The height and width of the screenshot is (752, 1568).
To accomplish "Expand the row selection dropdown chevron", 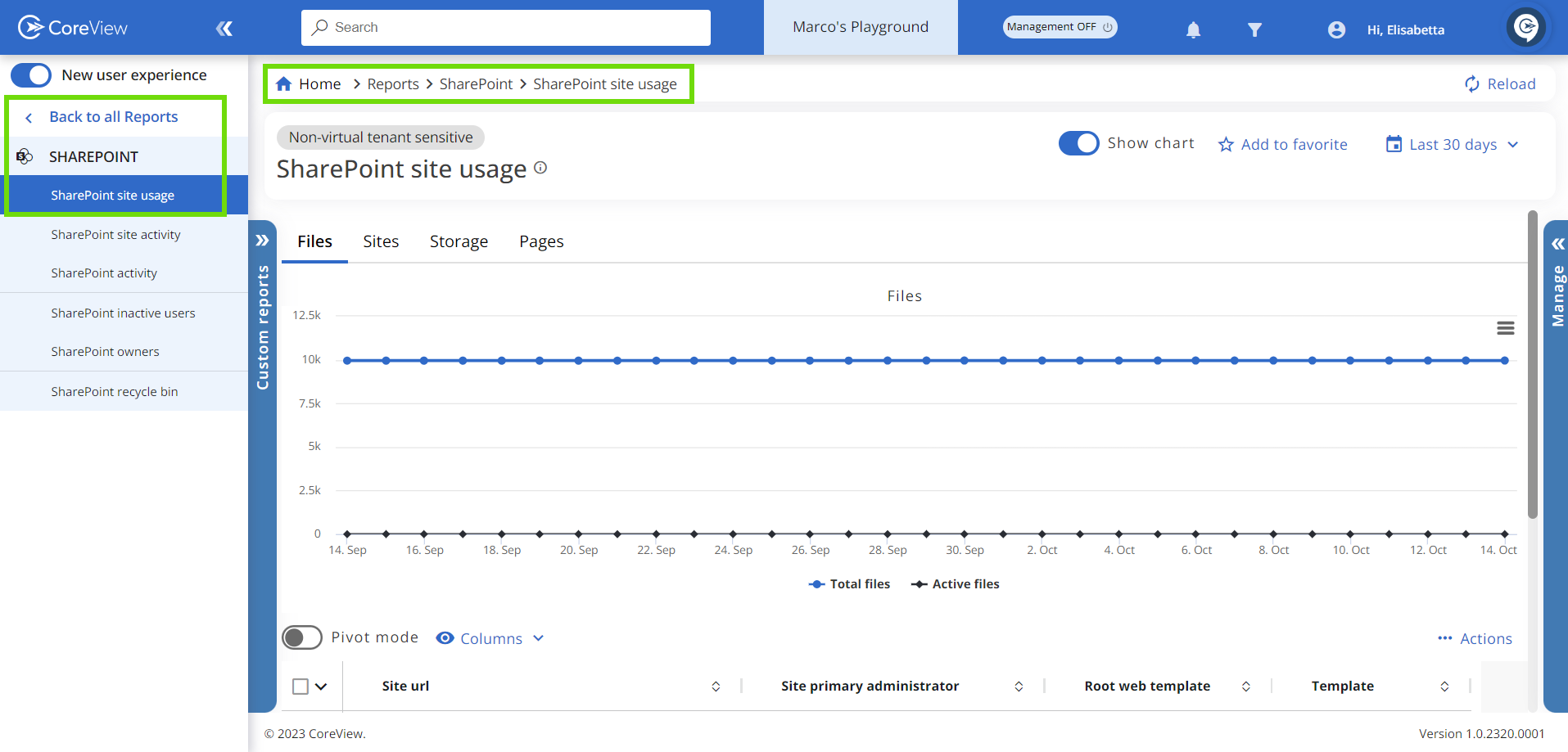I will click(321, 687).
